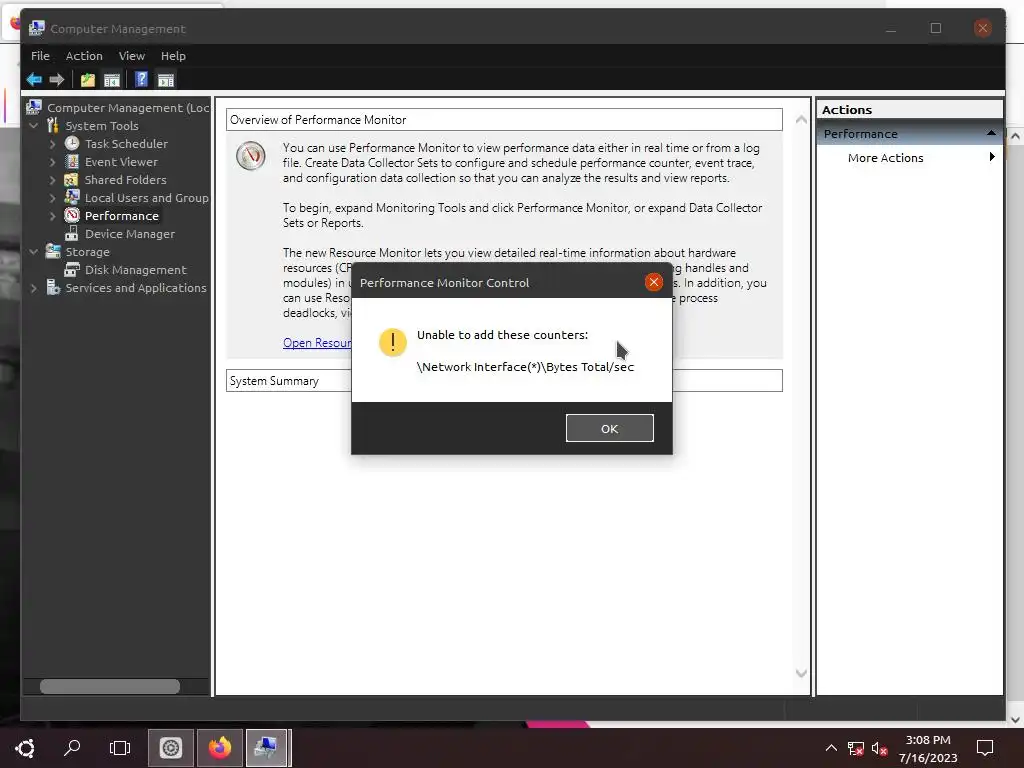Show hidden tray icons chevron
The image size is (1024, 768).
(x=831, y=748)
